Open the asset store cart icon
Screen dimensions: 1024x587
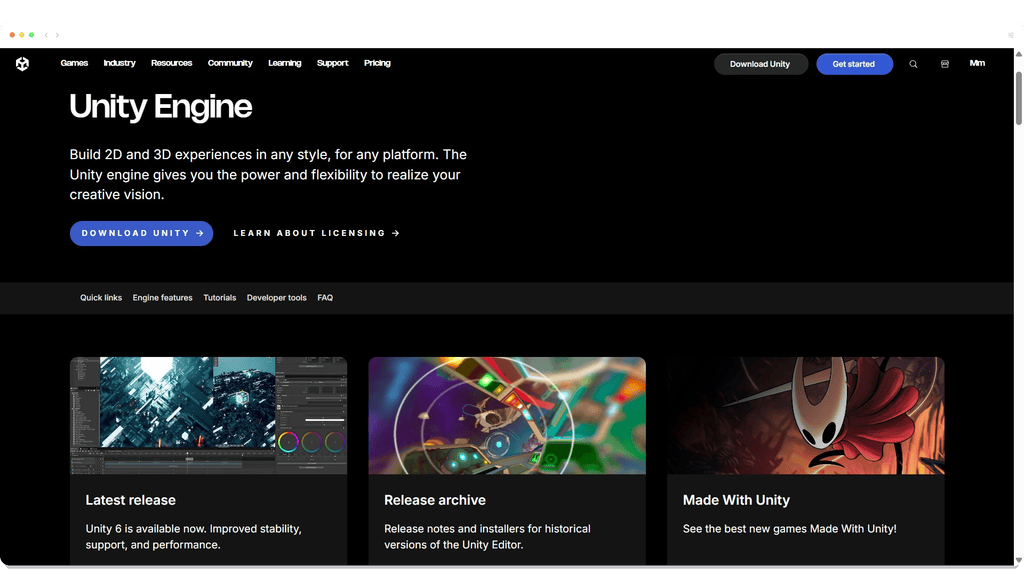(944, 64)
